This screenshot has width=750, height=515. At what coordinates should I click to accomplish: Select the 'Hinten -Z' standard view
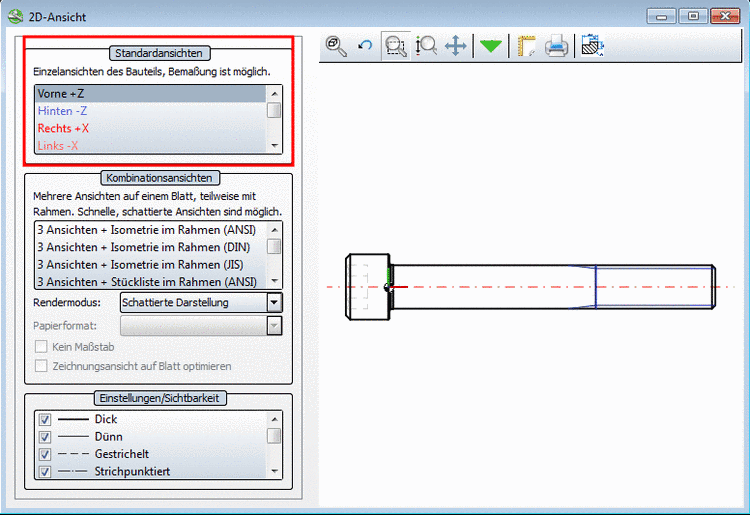(x=150, y=111)
